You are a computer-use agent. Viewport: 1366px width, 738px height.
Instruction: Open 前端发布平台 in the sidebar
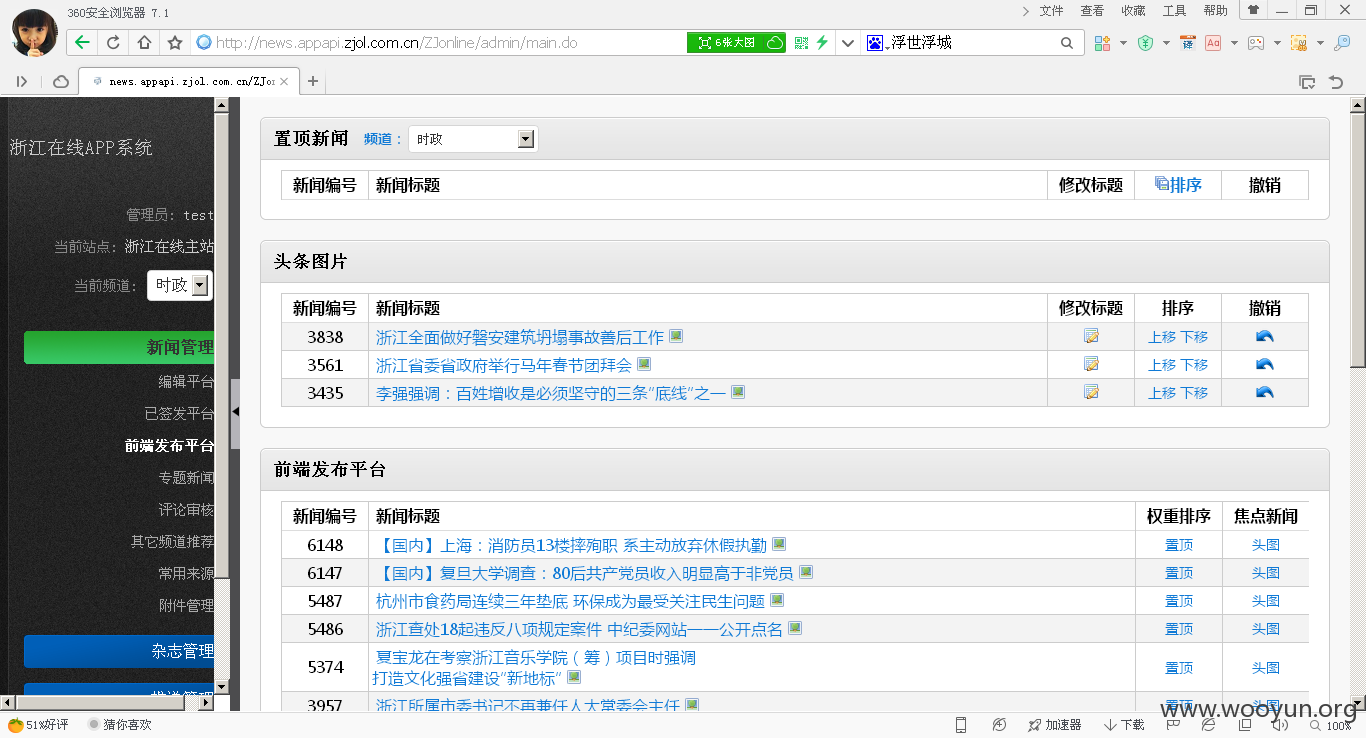coord(169,445)
